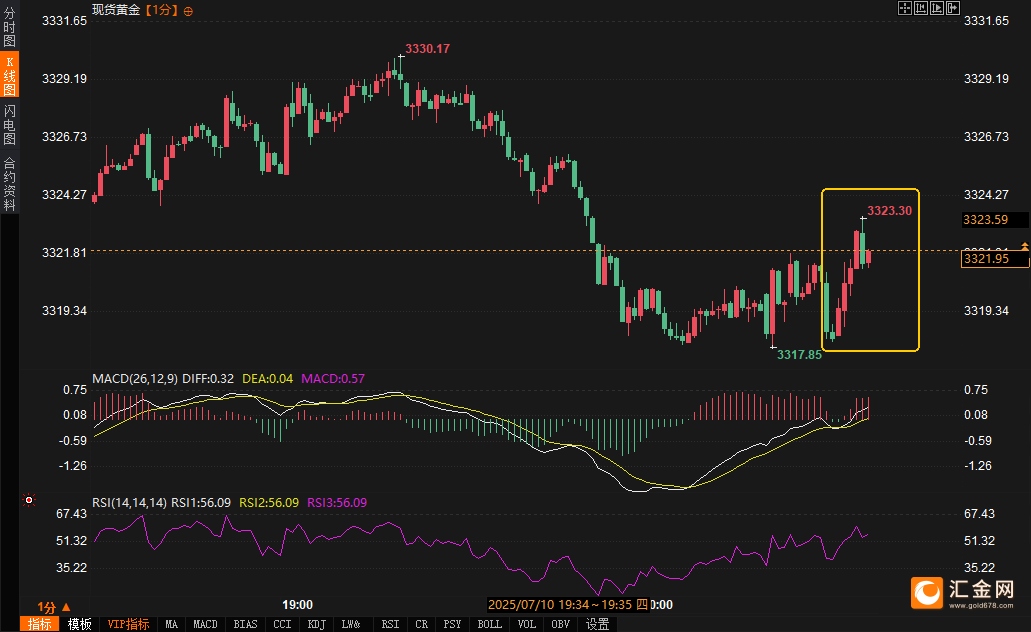Image resolution: width=1031 pixels, height=632 pixels.
Task: Open the 设置 indicator settings
Action: pos(597,624)
